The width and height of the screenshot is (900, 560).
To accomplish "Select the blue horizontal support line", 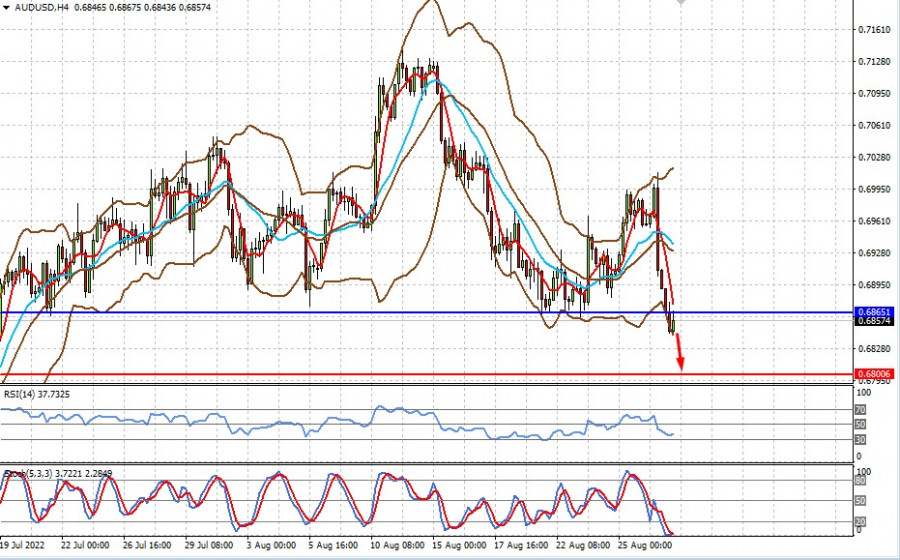I will coord(300,313).
